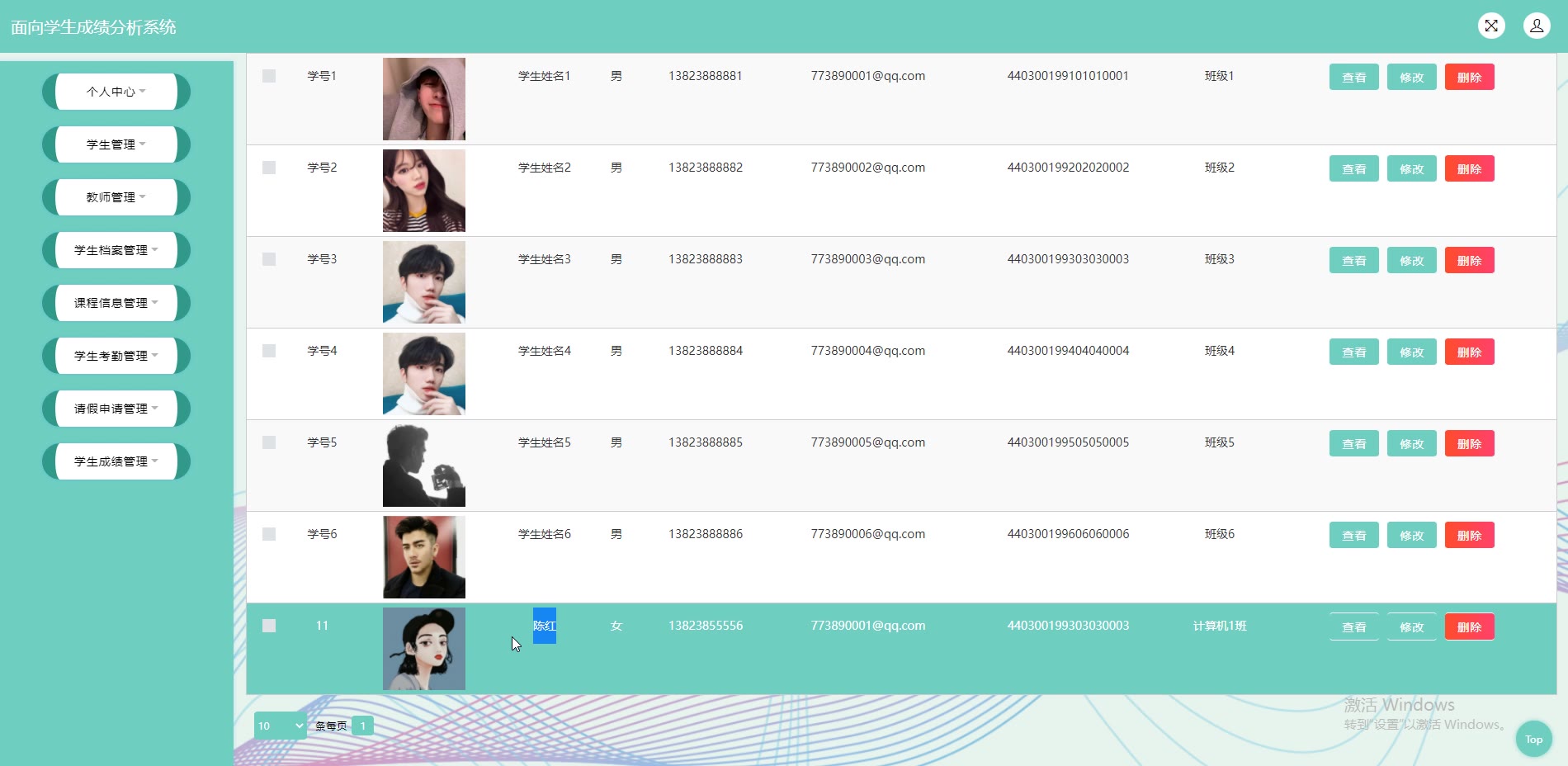Click the ID number 440300199404040004
1568x766 pixels.
1068,351
